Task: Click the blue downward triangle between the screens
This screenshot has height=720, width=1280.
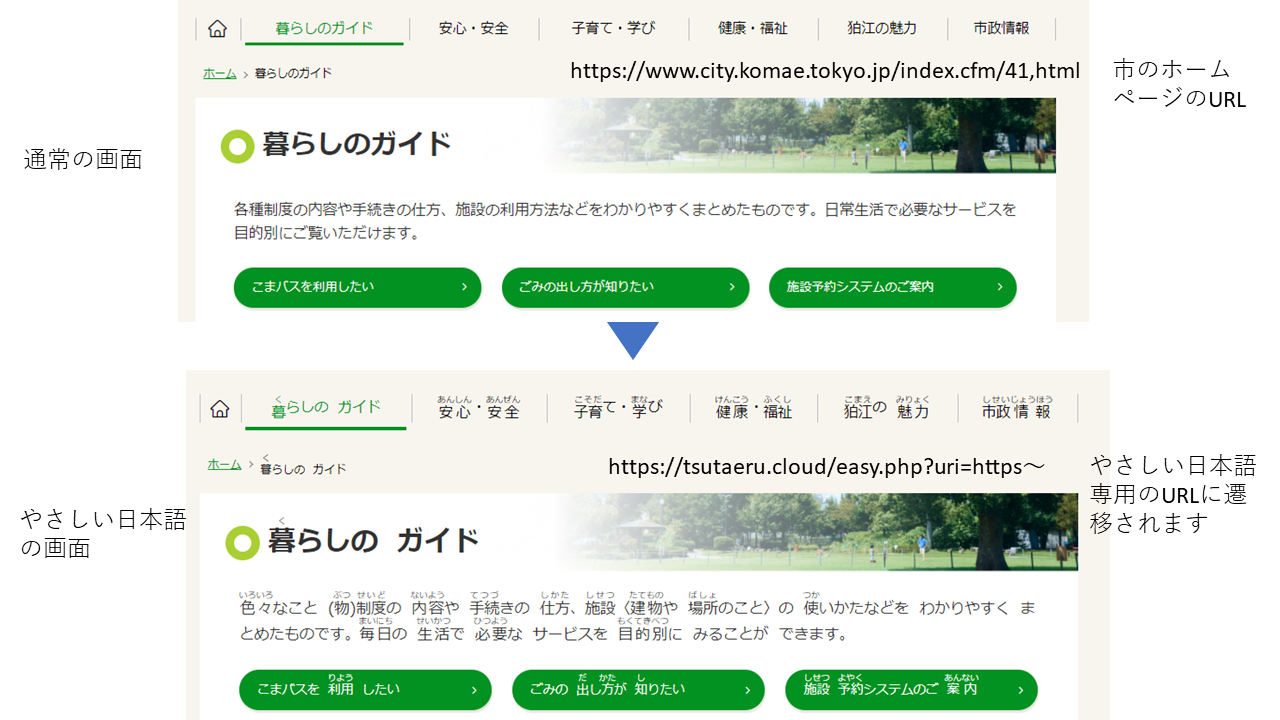Action: tap(632, 340)
